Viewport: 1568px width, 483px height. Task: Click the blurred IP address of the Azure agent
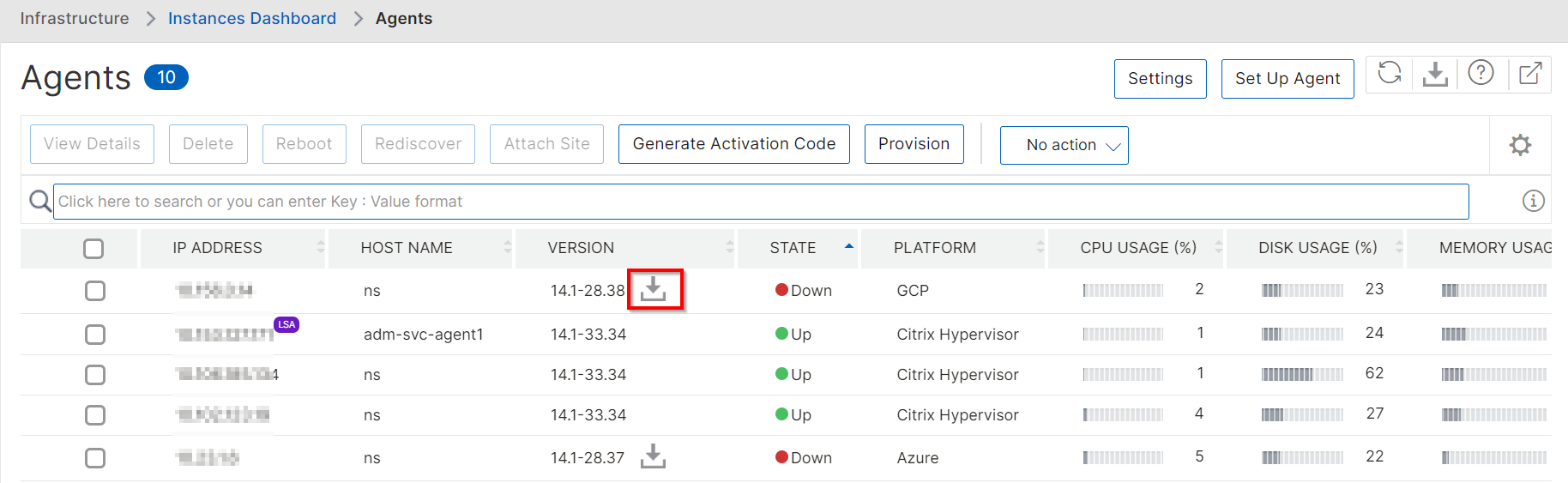[207, 457]
